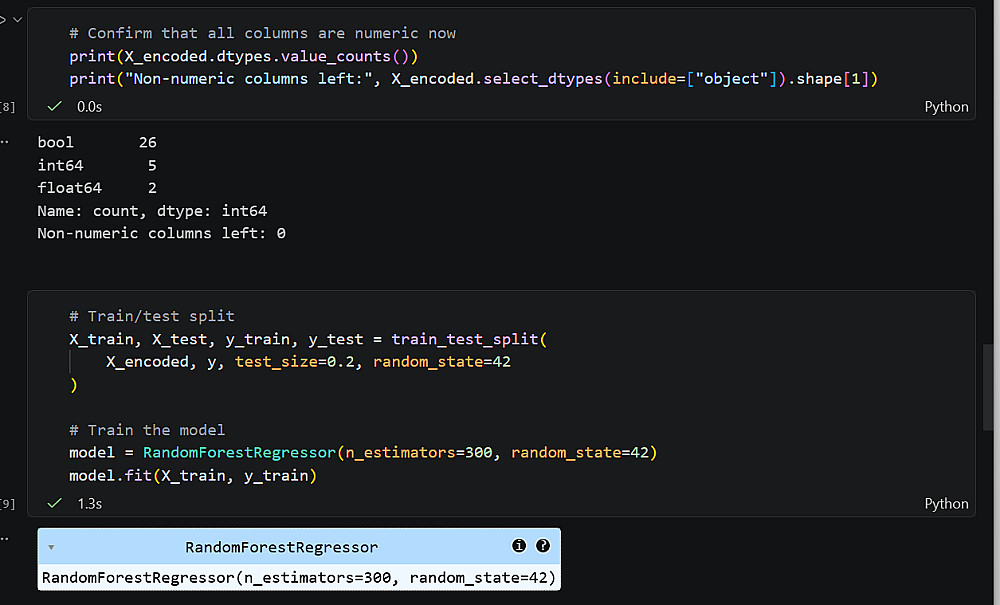The width and height of the screenshot is (1000, 605).
Task: Open the RandomForestRegressor '?' documentation icon
Action: [x=543, y=546]
